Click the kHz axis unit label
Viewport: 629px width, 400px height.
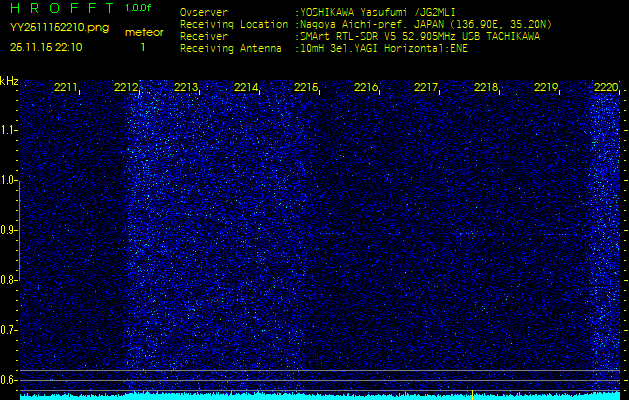(x=9, y=81)
